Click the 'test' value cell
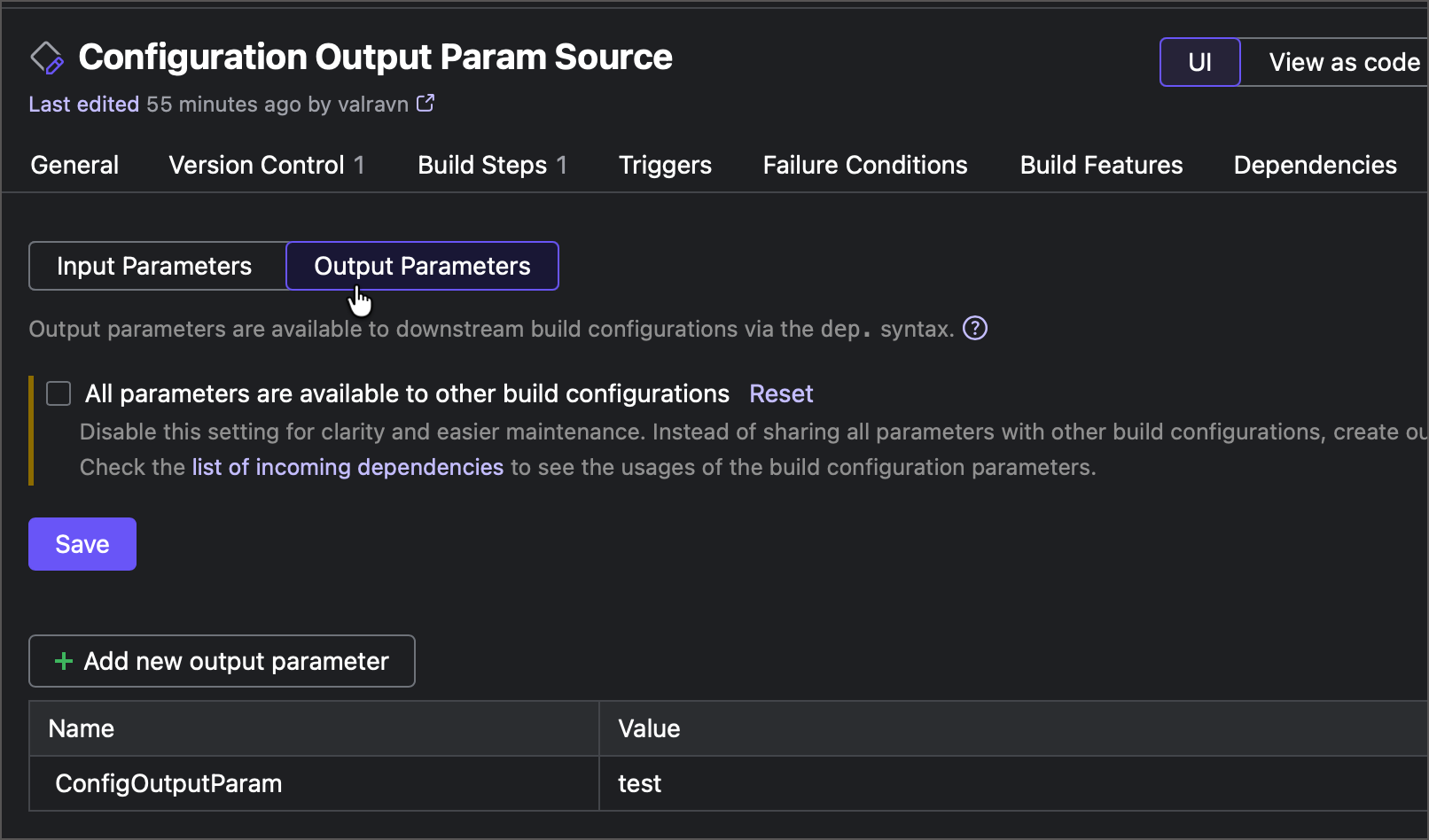Screen dimensions: 1429x840 click(x=1014, y=783)
